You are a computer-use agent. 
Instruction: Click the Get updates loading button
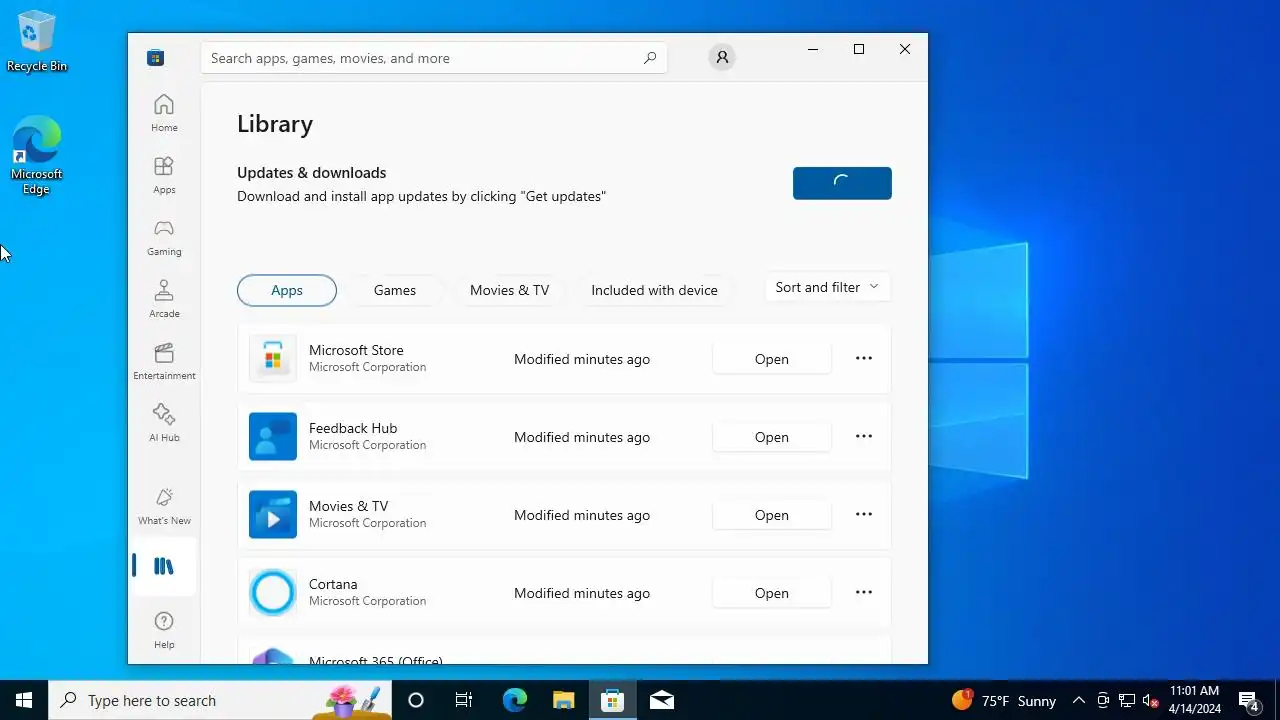click(x=842, y=183)
